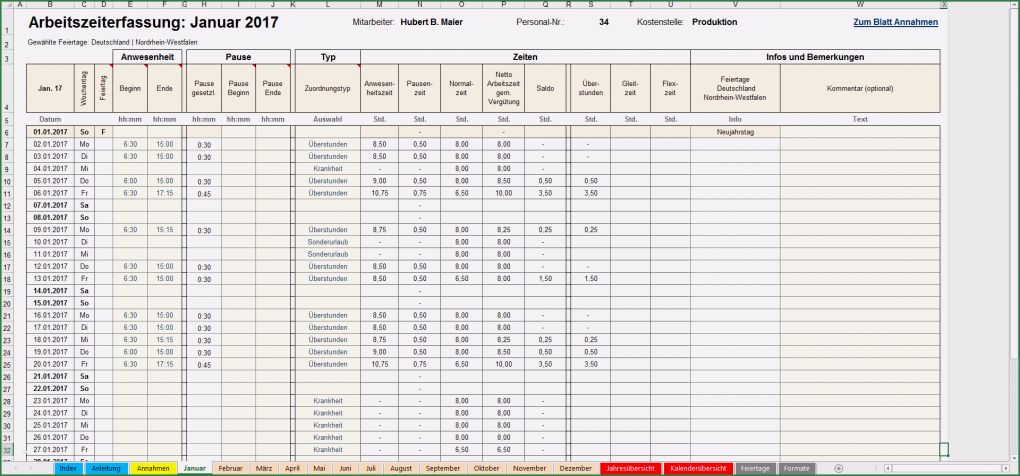Select column header B
This screenshot has width=1020, height=476.
(50, 4)
